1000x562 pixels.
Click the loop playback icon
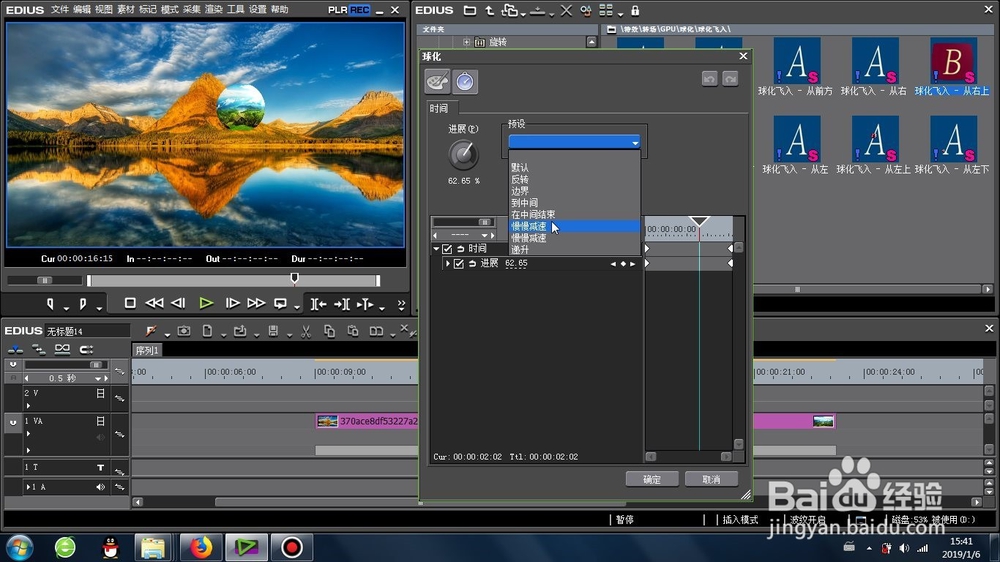point(280,304)
